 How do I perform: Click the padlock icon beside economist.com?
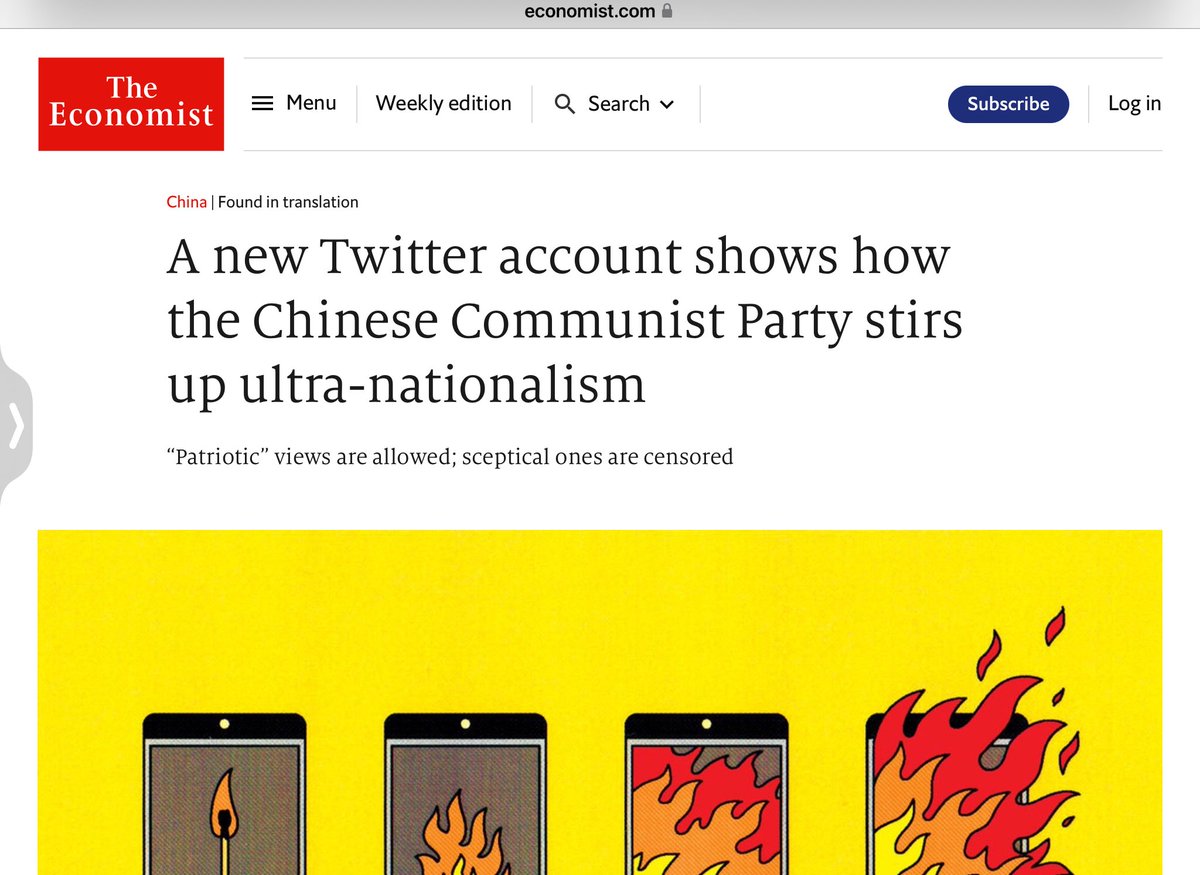tap(667, 12)
